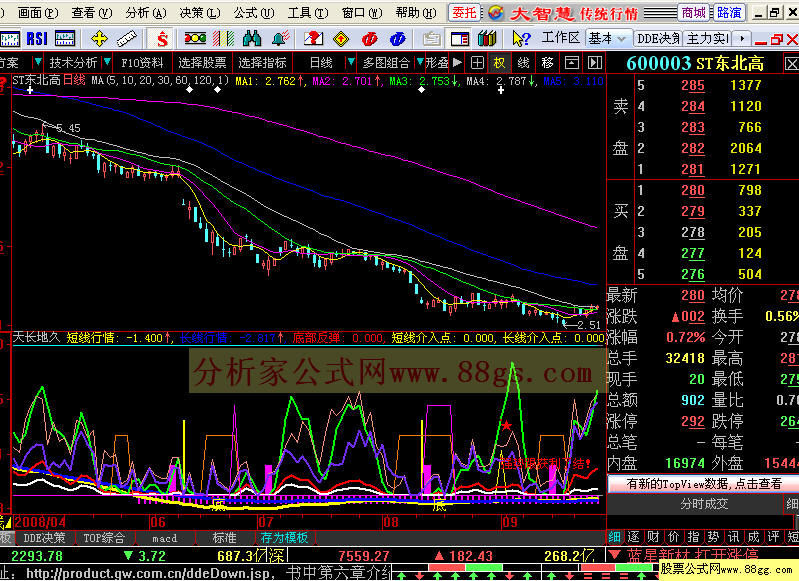
Task: Select the 势 trend tab
Action: pyautogui.click(x=713, y=537)
